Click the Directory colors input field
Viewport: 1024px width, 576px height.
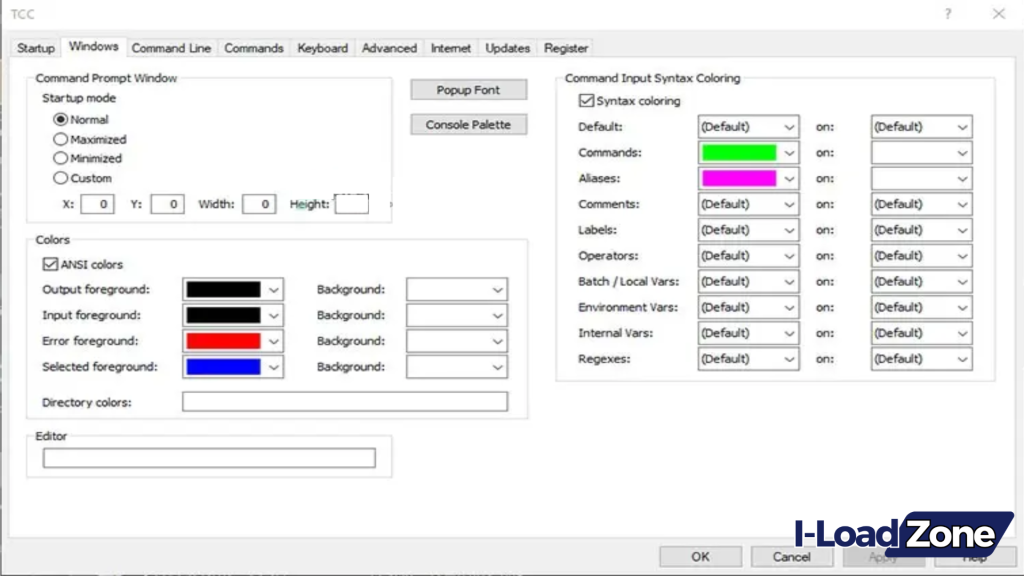[344, 401]
